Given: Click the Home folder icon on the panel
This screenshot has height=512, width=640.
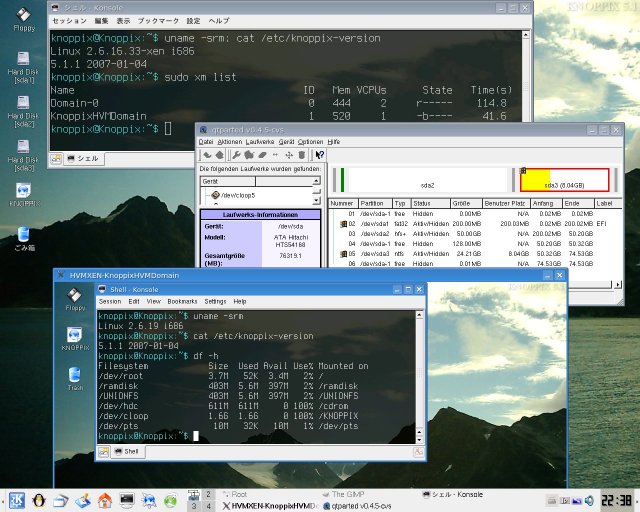Looking at the screenshot, I should tap(104, 501).
